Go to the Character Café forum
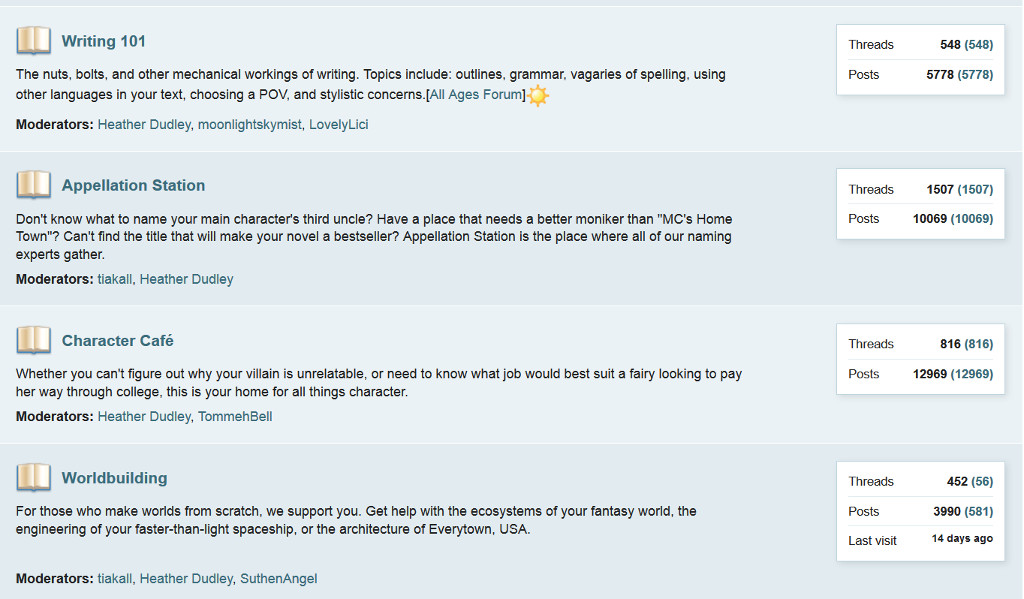Viewport: 1024px width, 599px height. point(117,340)
